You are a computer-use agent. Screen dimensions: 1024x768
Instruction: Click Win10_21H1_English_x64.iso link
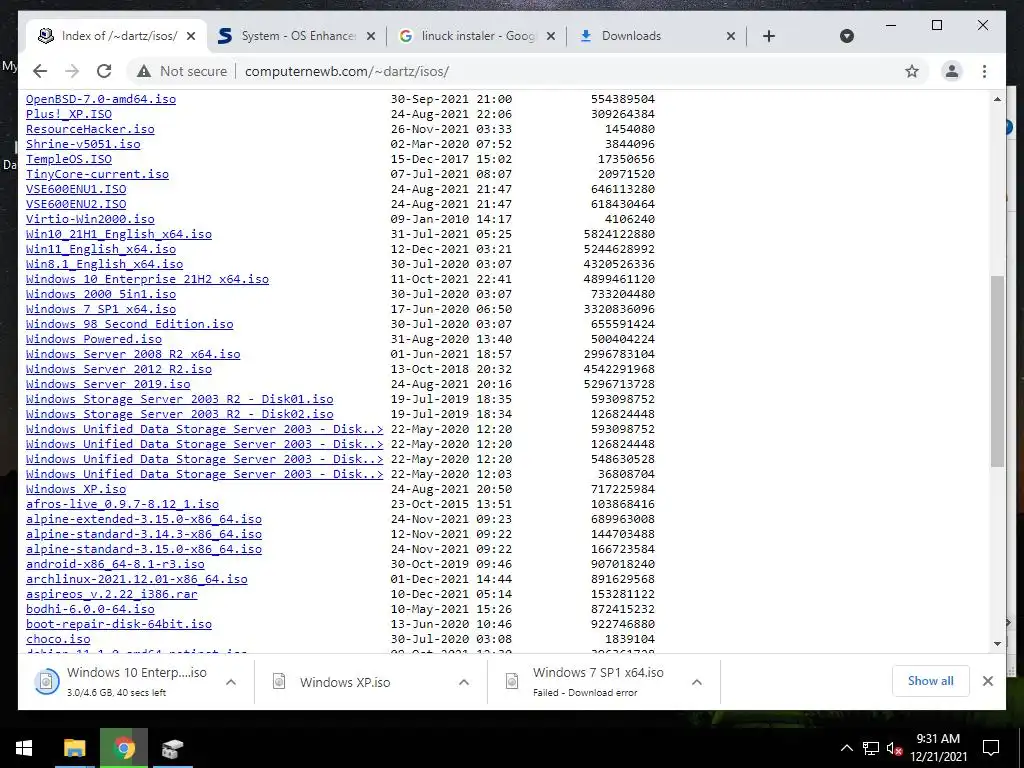coord(119,234)
